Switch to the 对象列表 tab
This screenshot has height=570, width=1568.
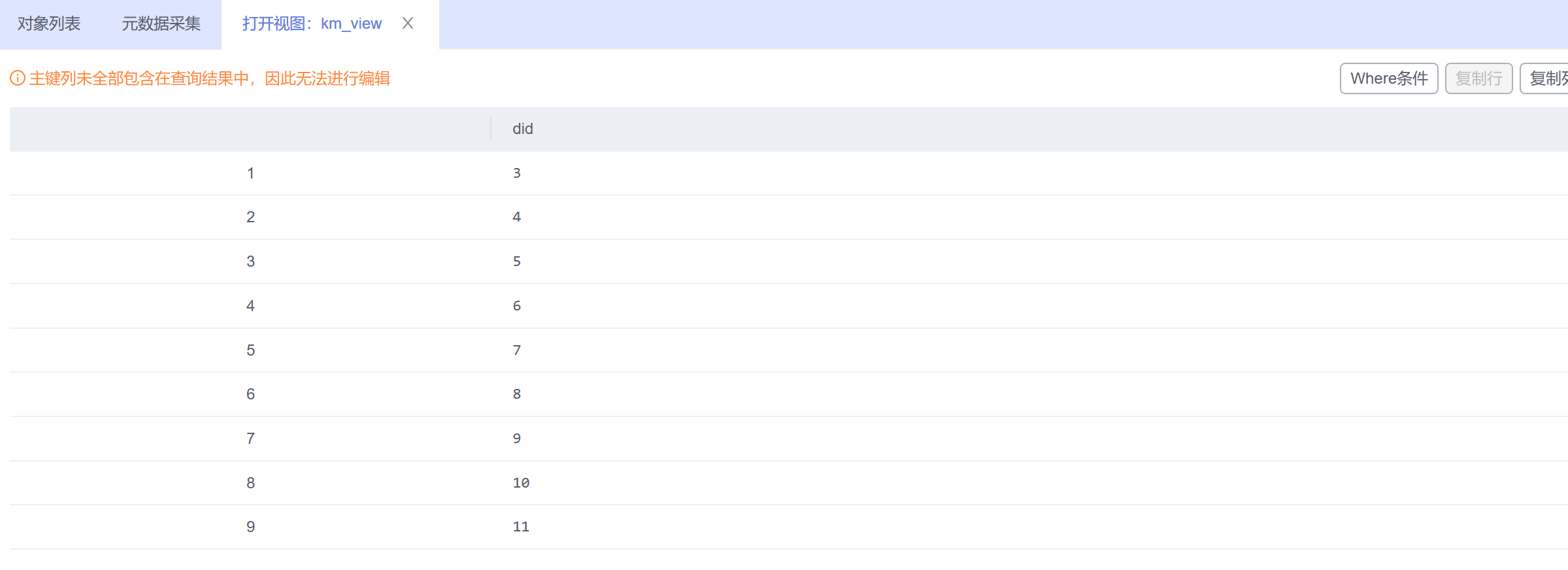49,24
